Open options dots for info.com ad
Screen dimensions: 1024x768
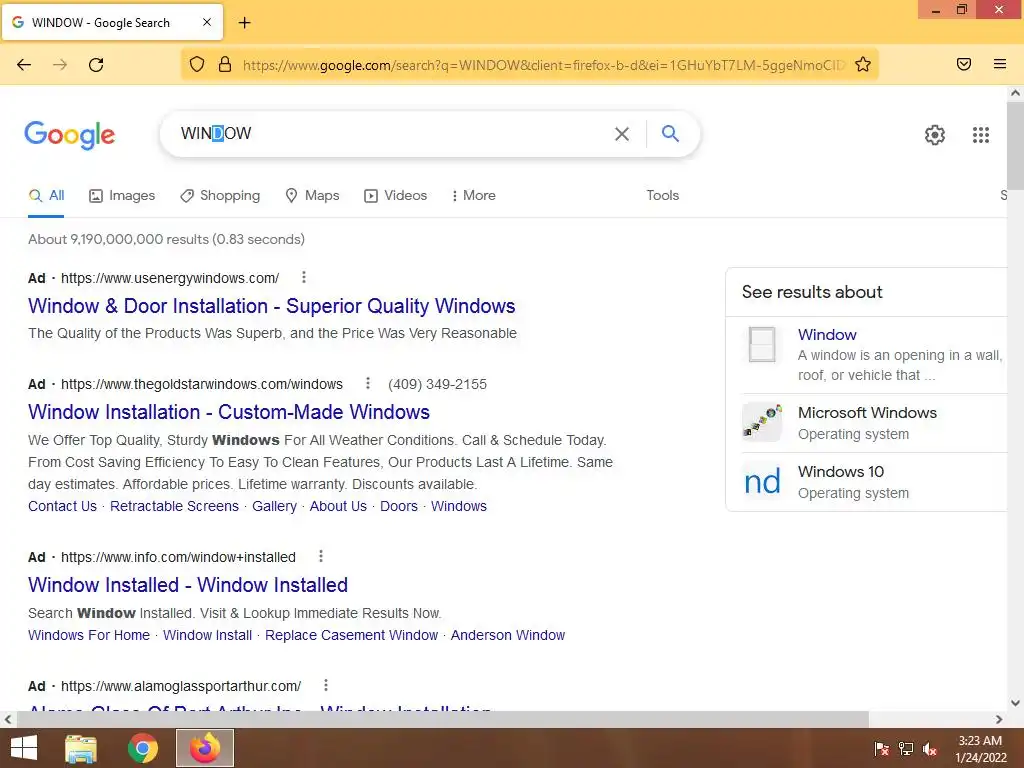click(x=321, y=556)
